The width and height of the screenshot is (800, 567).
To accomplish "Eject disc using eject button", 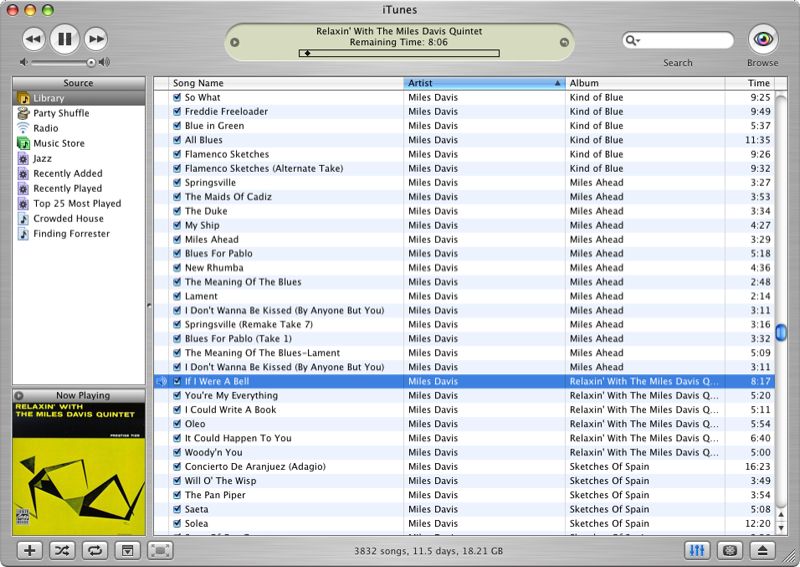I will (763, 550).
